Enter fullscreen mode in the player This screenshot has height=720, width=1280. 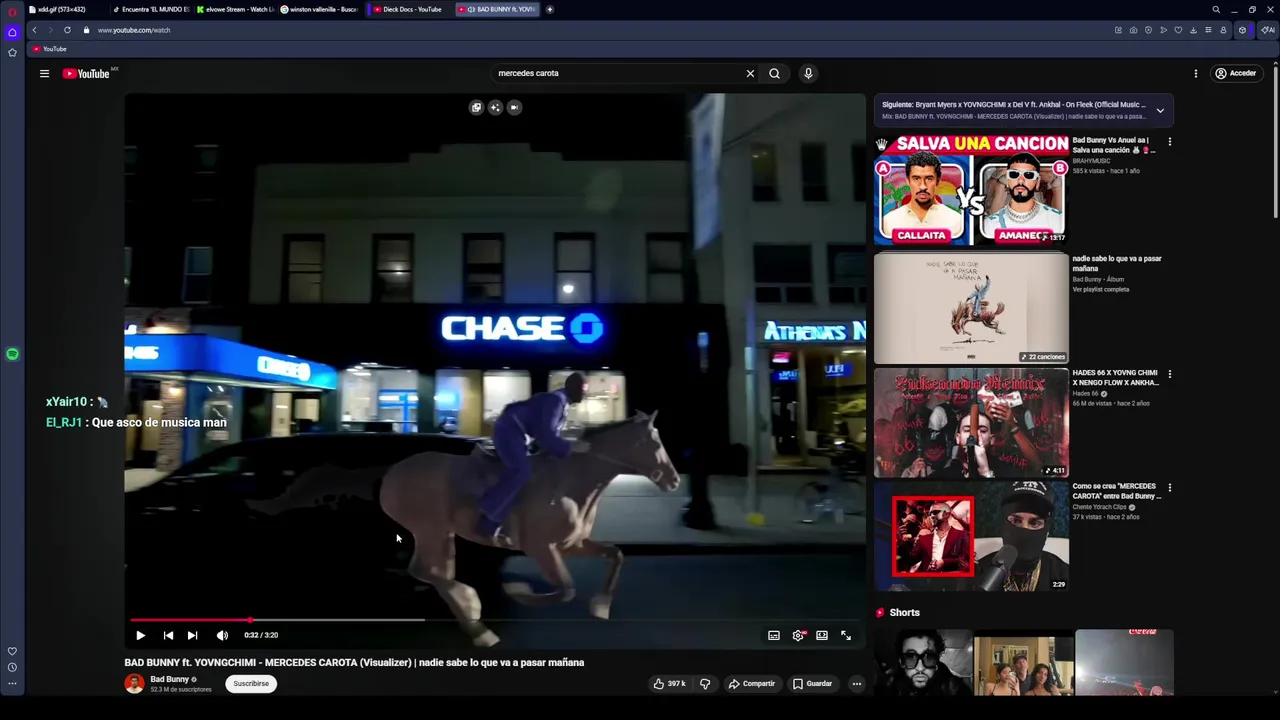(846, 635)
